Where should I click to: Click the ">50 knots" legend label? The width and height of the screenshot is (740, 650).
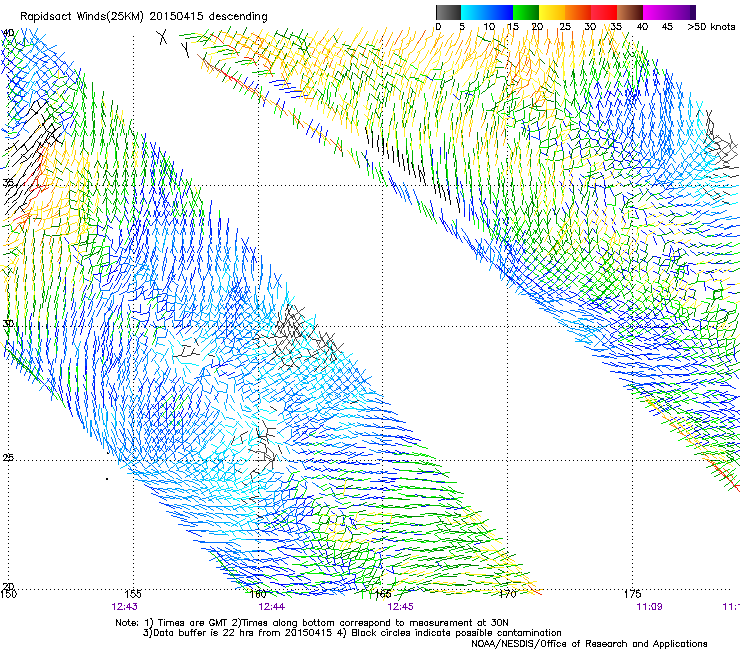coord(711,26)
